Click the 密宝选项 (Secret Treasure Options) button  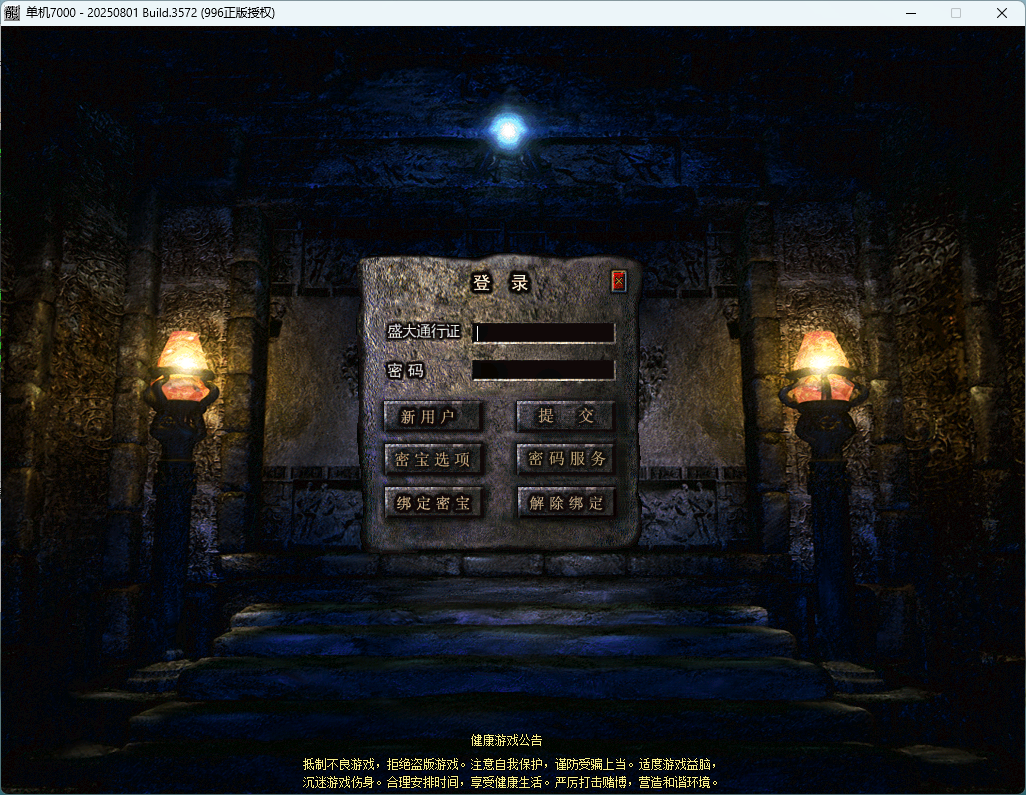(x=433, y=459)
